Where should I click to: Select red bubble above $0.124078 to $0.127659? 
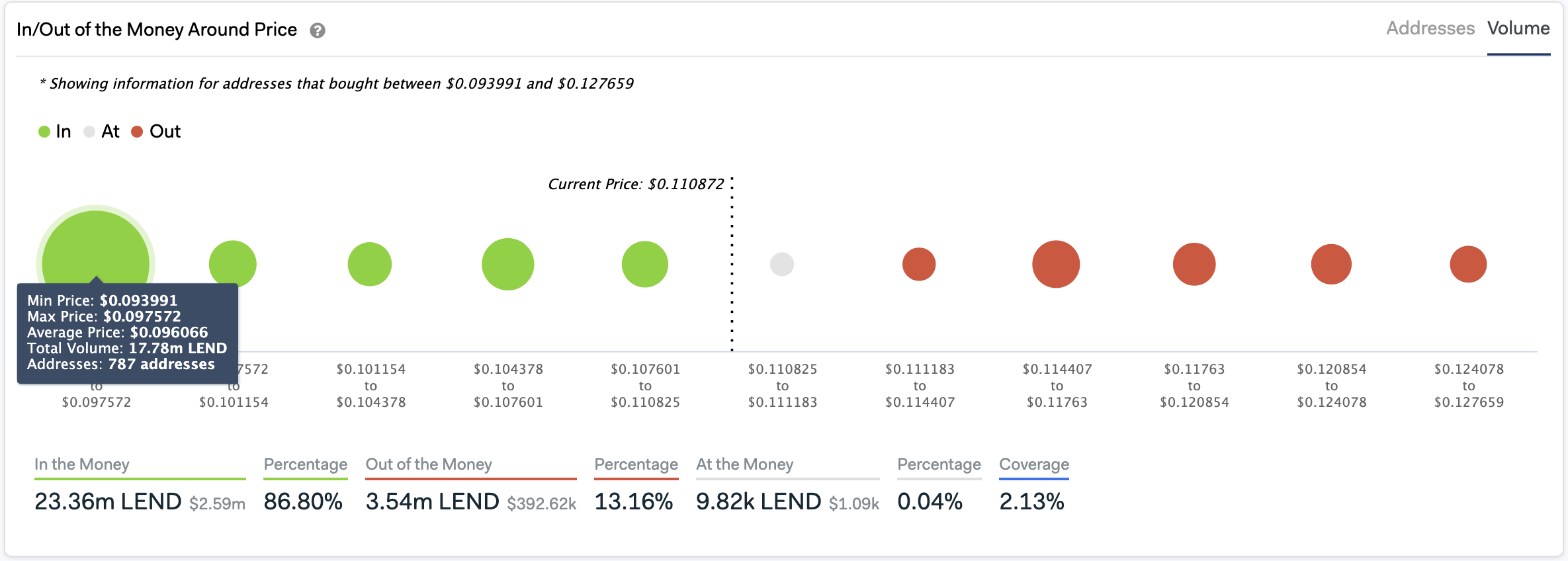[x=1468, y=264]
